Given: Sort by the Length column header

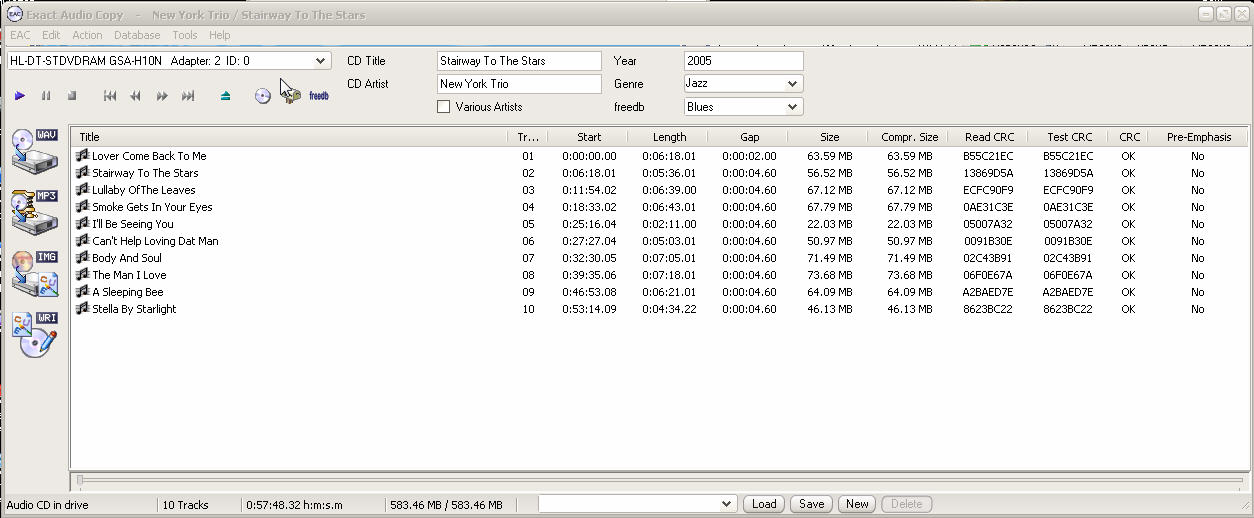Looking at the screenshot, I should (669, 137).
